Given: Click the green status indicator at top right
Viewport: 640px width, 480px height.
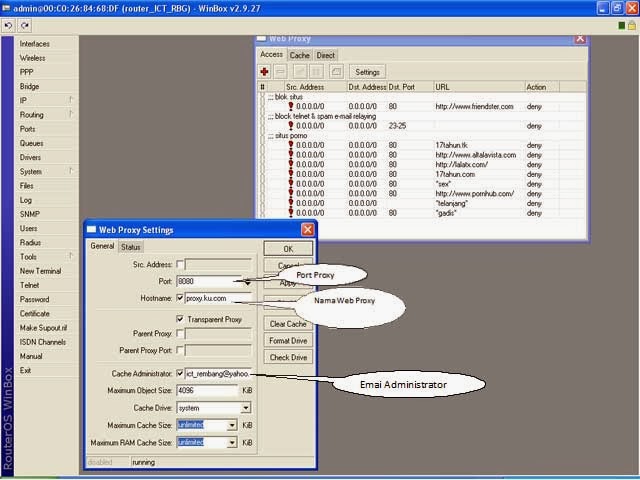Looking at the screenshot, I should pyautogui.click(x=622, y=26).
